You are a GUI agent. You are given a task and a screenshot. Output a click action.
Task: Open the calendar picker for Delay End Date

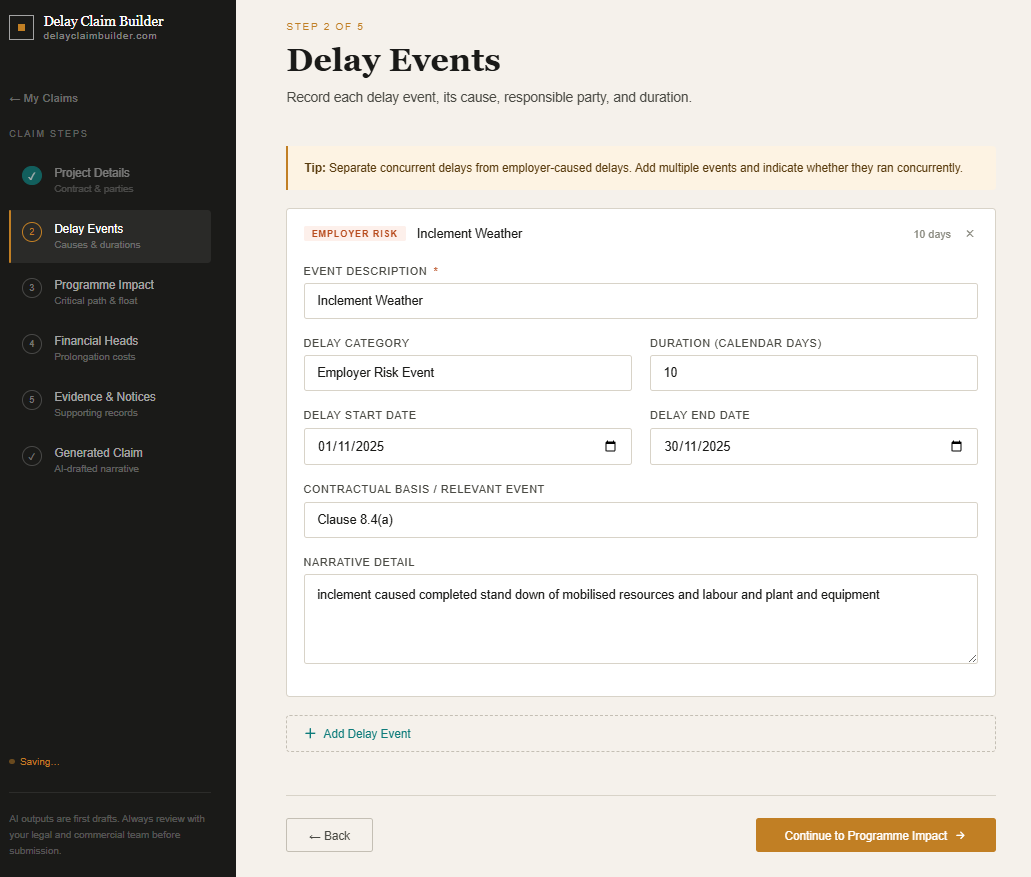tap(957, 446)
